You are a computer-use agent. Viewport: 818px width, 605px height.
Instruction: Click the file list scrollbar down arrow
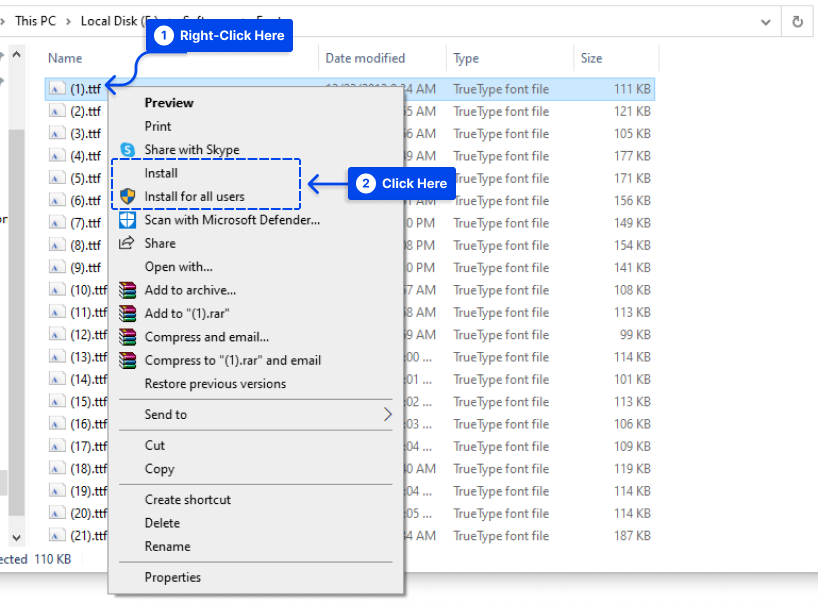pyautogui.click(x=17, y=537)
